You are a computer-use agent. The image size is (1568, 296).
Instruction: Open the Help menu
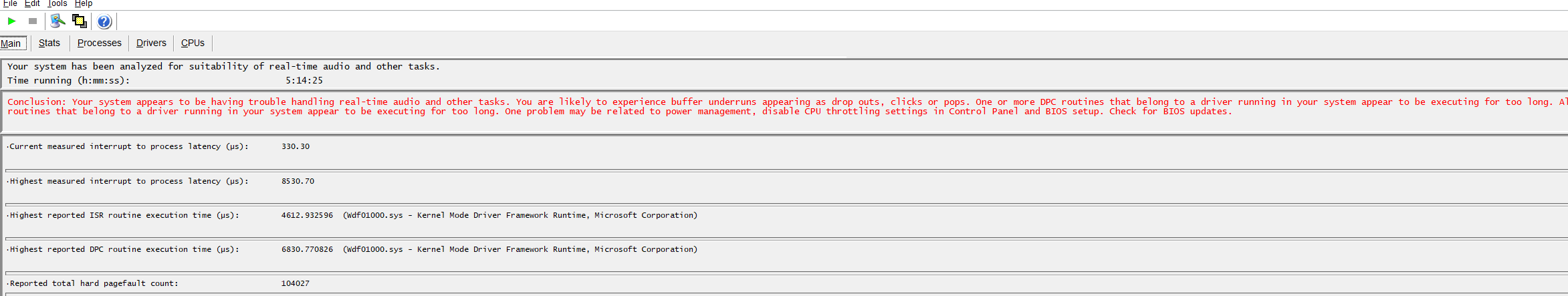click(84, 3)
